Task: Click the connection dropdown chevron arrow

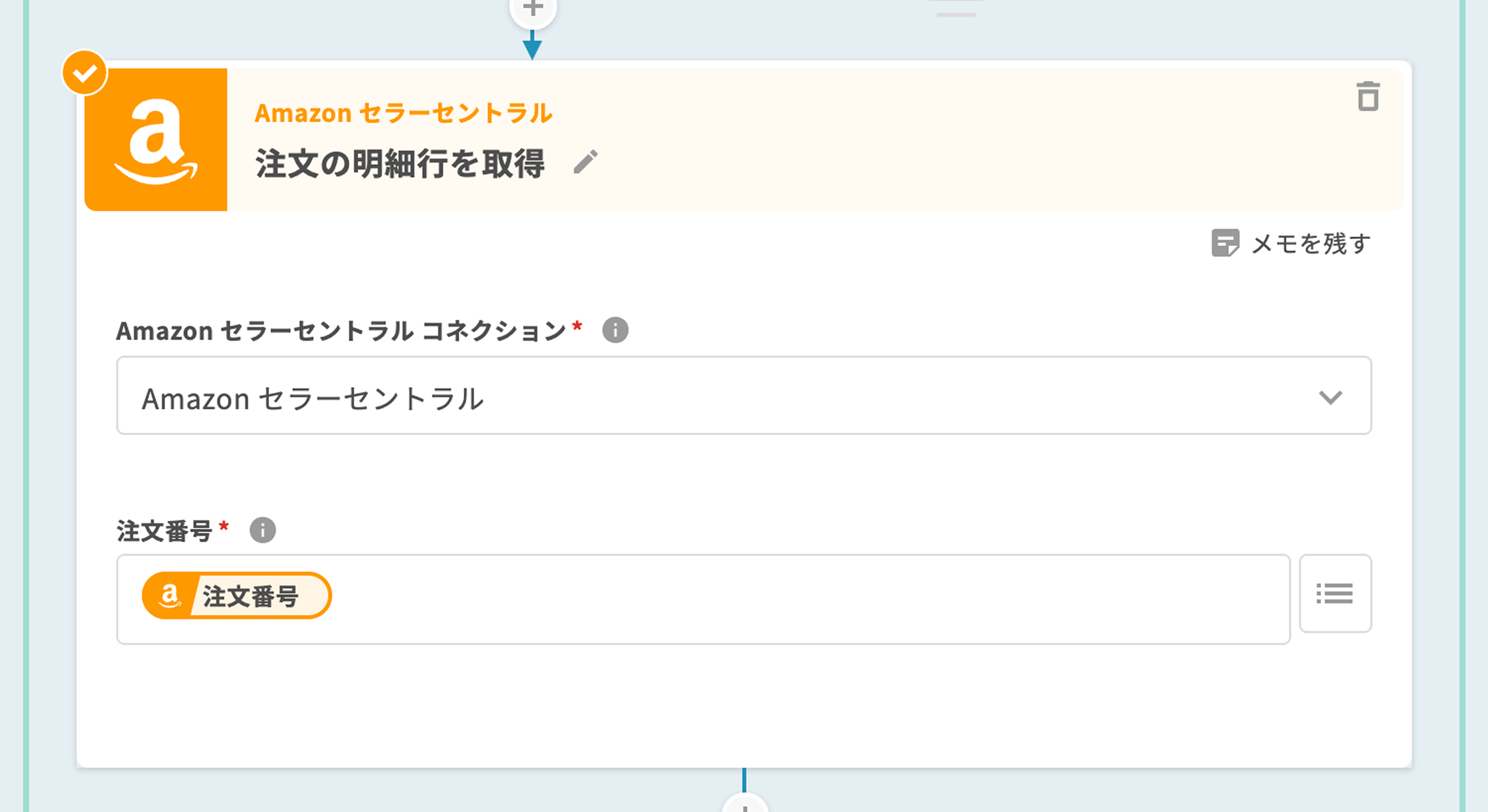Action: 1330,398
